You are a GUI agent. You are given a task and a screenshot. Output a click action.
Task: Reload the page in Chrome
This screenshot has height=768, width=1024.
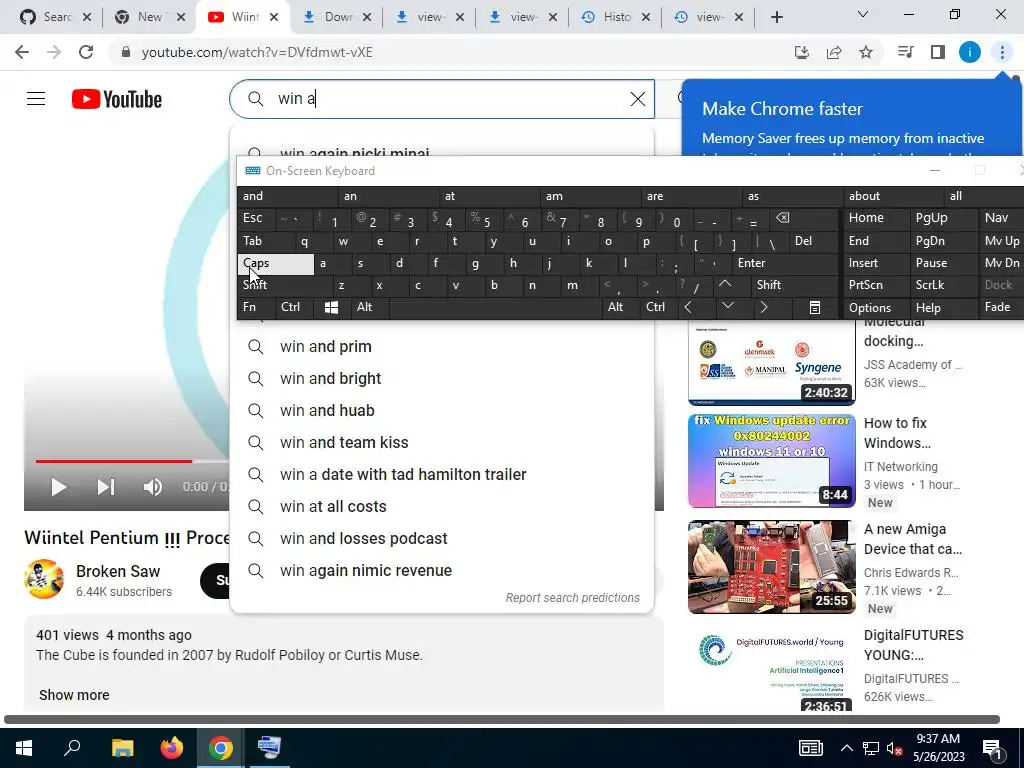click(86, 52)
